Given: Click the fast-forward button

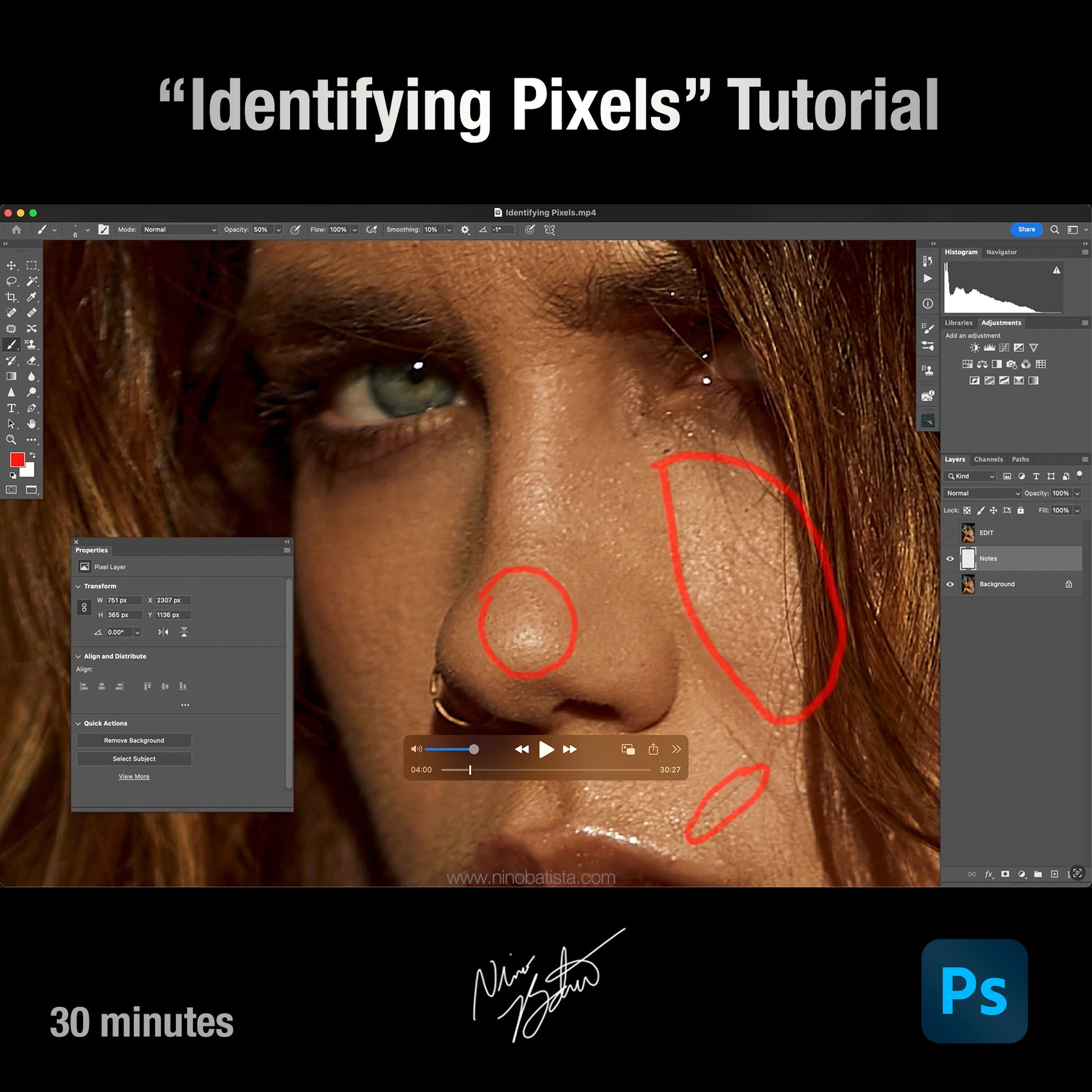Looking at the screenshot, I should pyautogui.click(x=570, y=750).
